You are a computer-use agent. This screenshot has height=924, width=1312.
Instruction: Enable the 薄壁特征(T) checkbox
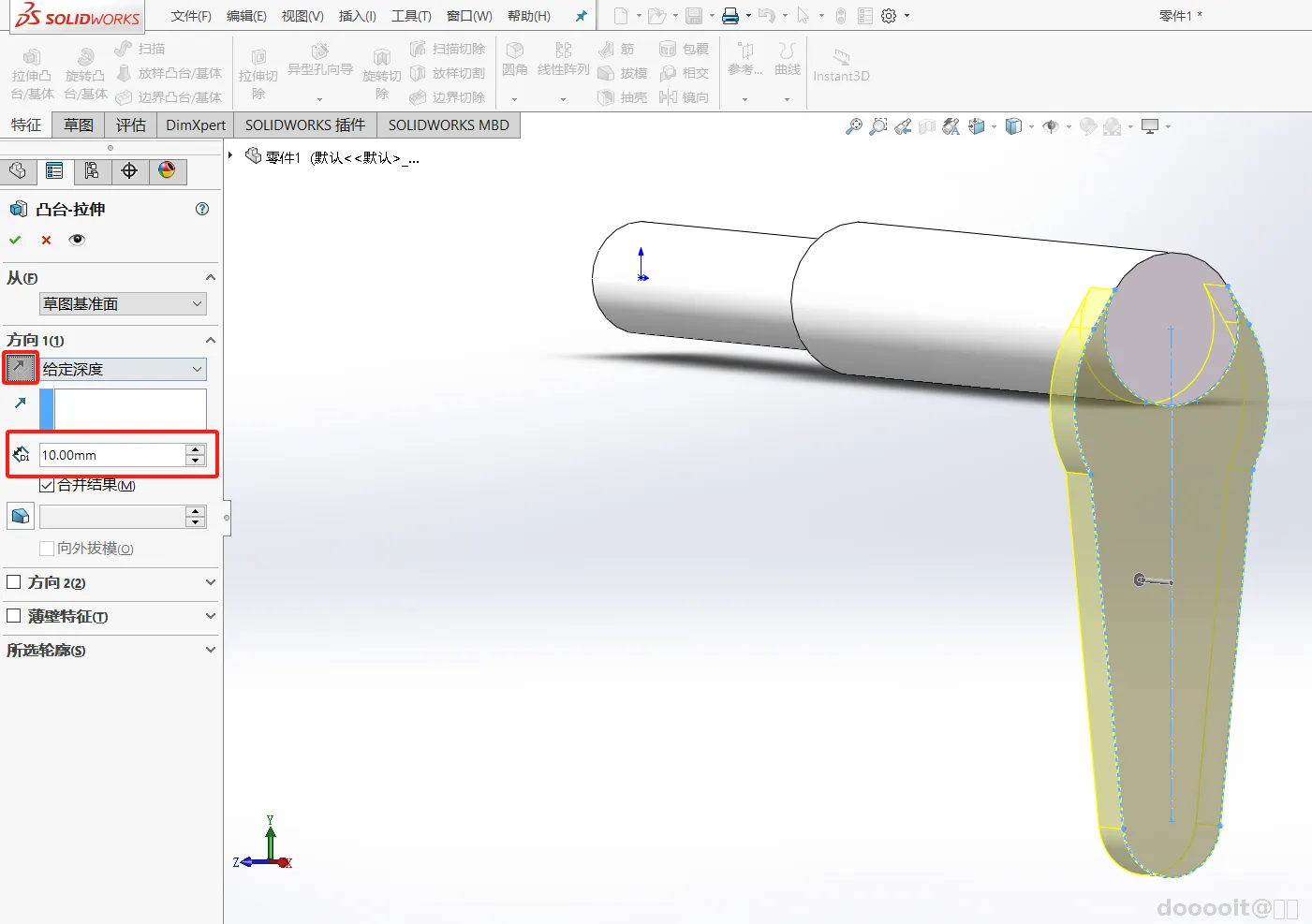coord(14,616)
